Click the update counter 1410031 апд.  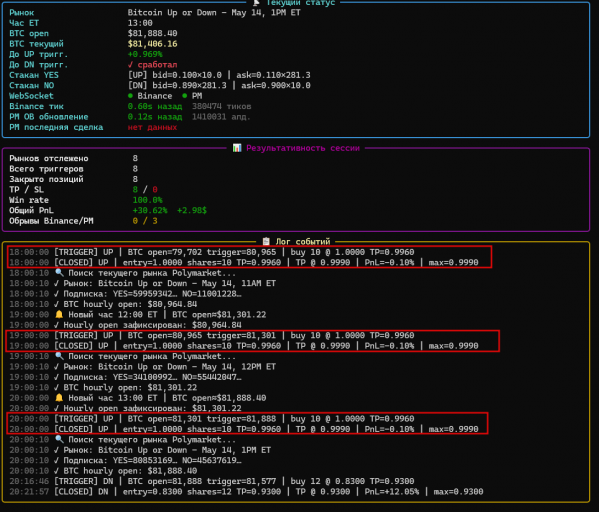pos(221,117)
